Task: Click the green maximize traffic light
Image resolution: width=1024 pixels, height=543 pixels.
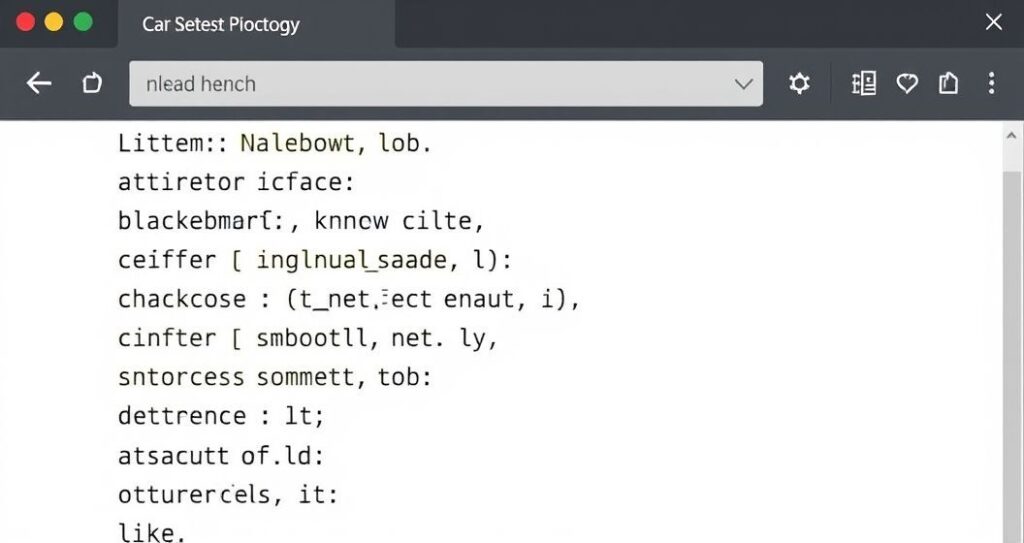Action: 83,22
